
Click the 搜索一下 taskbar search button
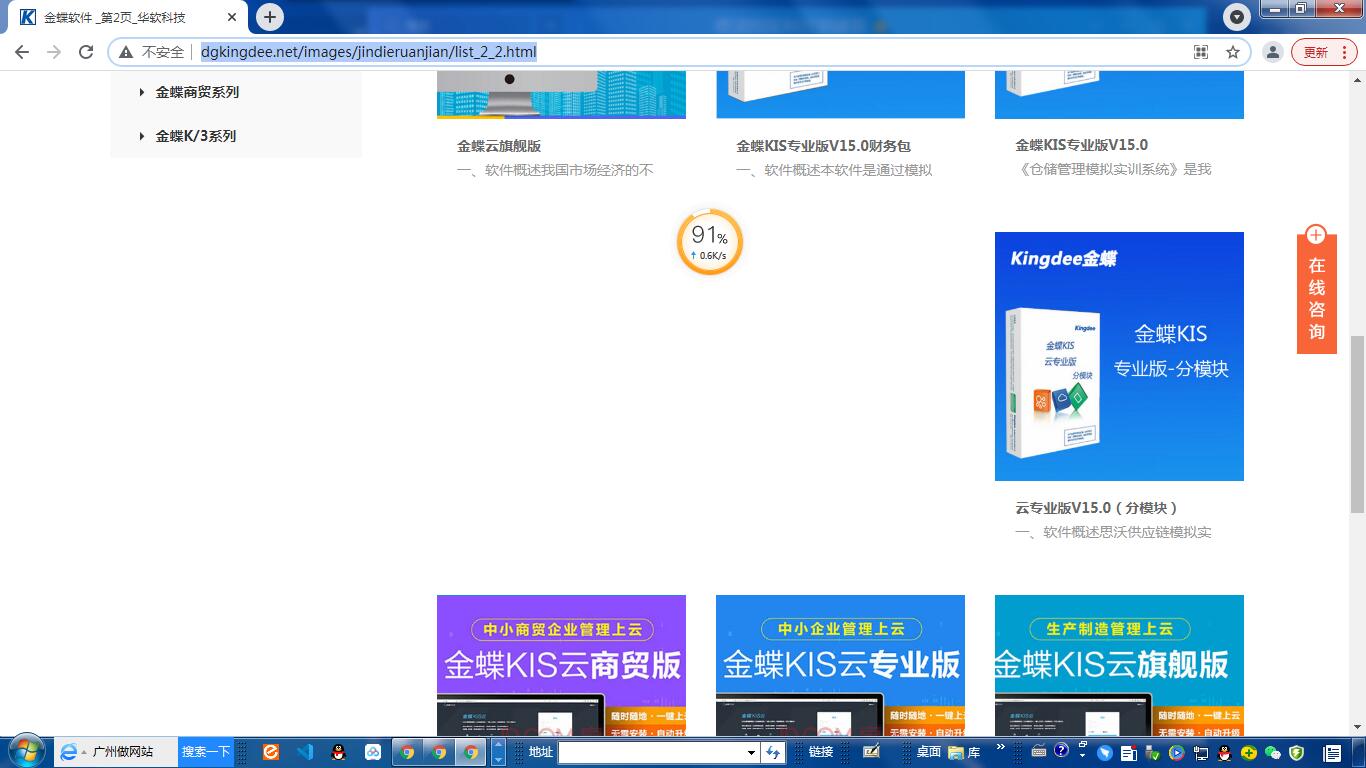pyautogui.click(x=206, y=752)
